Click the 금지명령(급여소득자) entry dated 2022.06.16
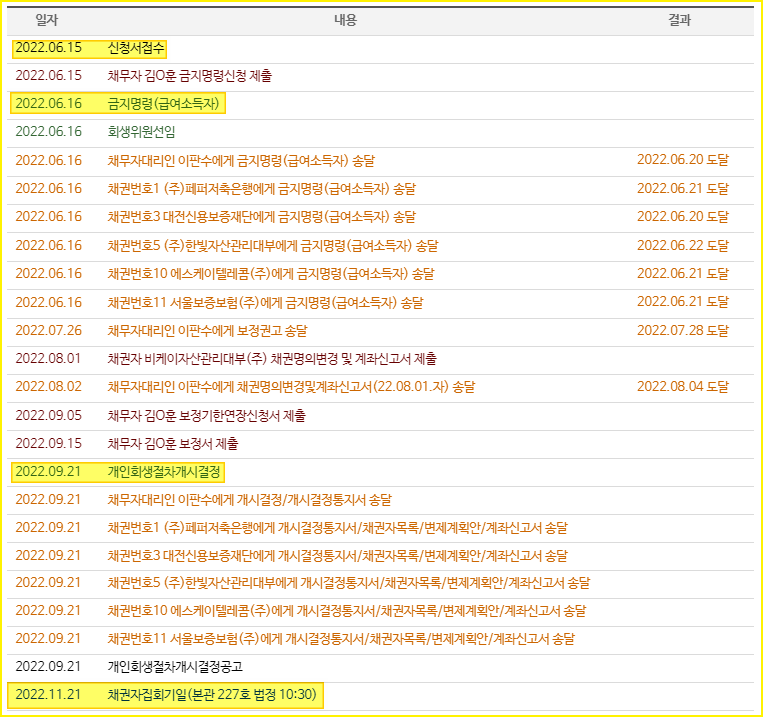 (164, 104)
